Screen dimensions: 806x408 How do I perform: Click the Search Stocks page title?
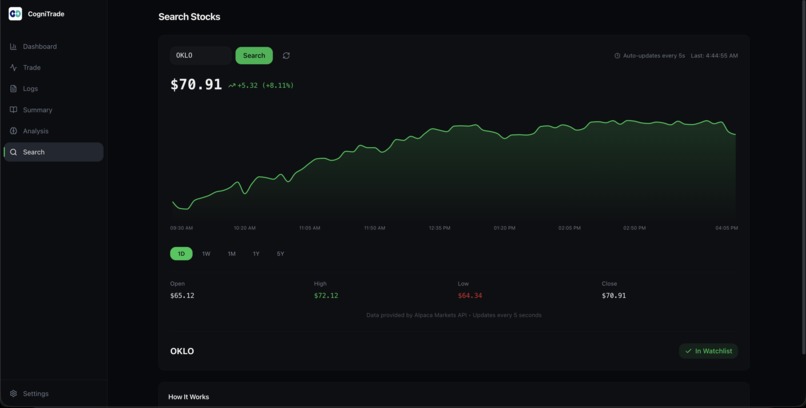(189, 16)
